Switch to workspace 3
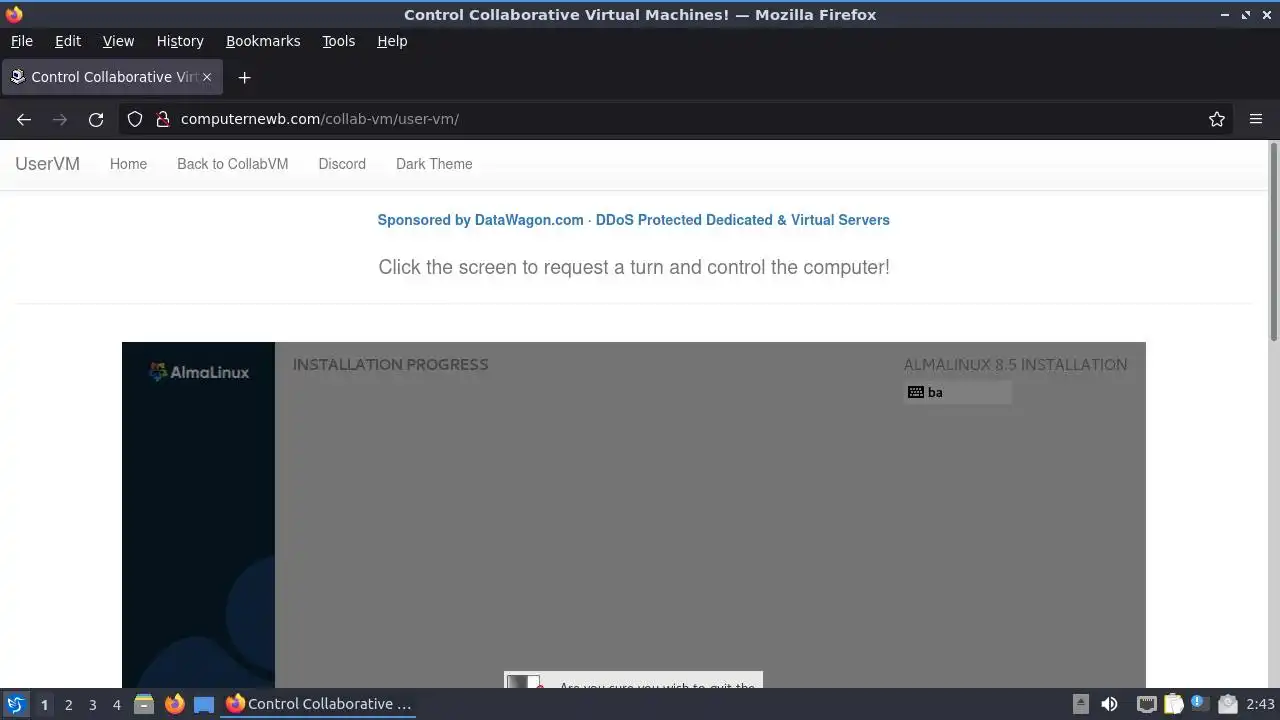This screenshot has height=720, width=1280. tap(92, 704)
